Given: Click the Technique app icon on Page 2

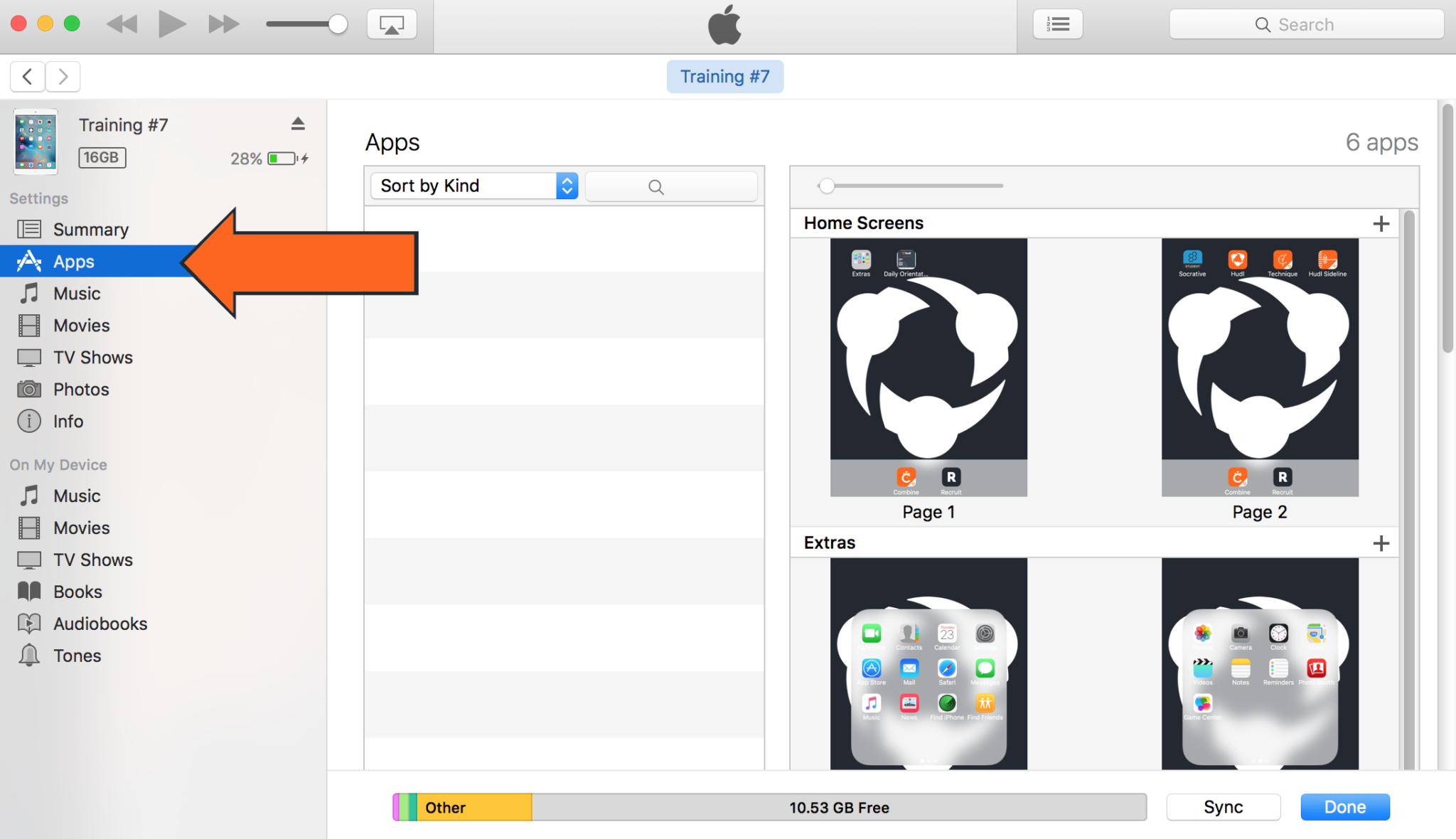Looking at the screenshot, I should point(1283,260).
